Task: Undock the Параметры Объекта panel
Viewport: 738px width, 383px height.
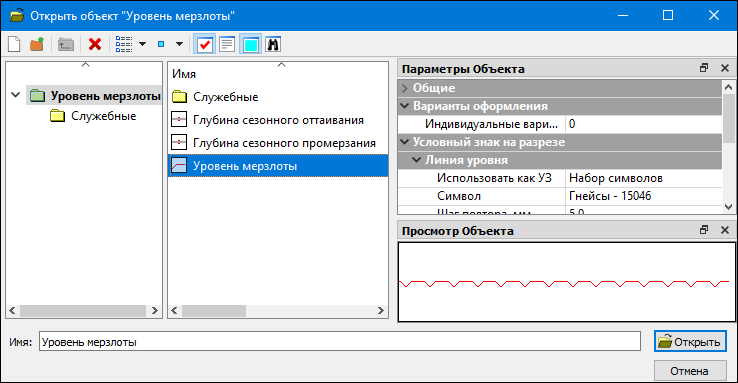Action: click(704, 68)
